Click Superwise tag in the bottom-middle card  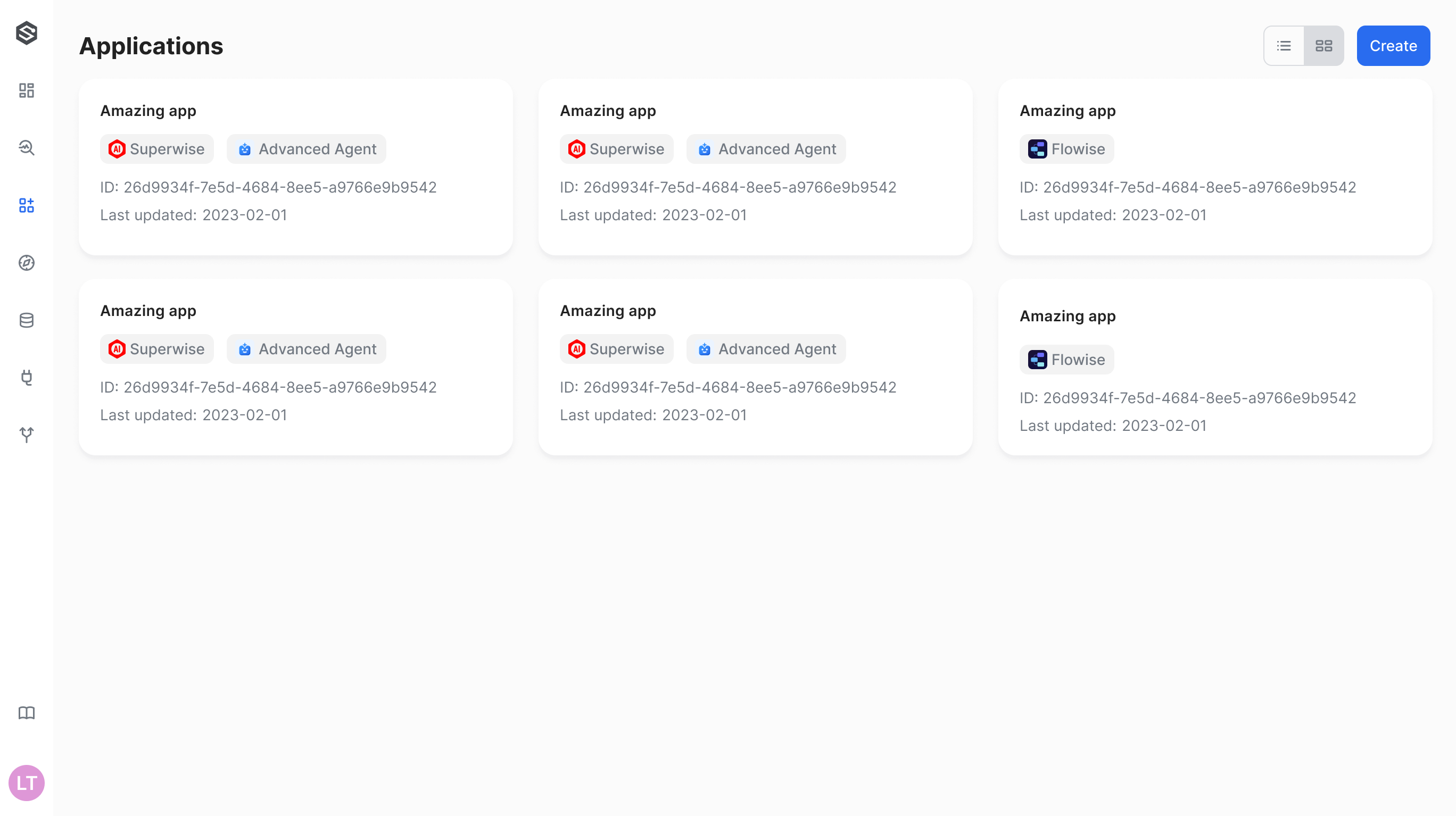(617, 349)
